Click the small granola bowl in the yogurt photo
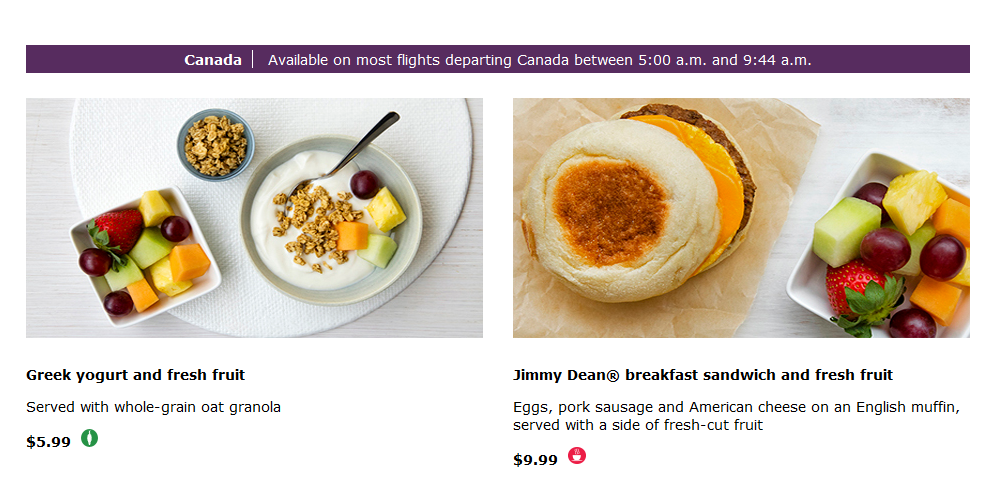The image size is (996, 500). tap(216, 145)
